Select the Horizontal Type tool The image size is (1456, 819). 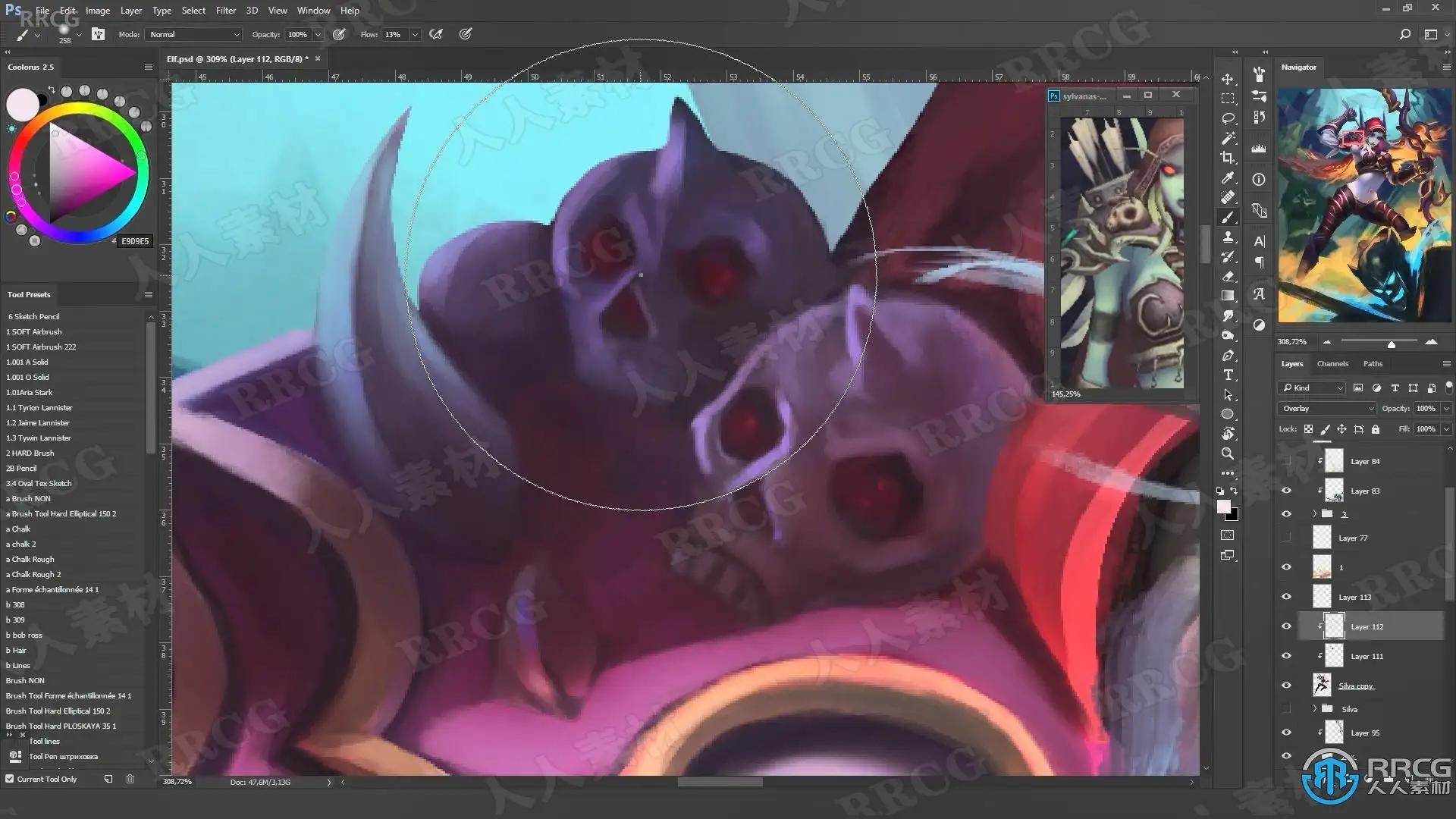(1228, 375)
